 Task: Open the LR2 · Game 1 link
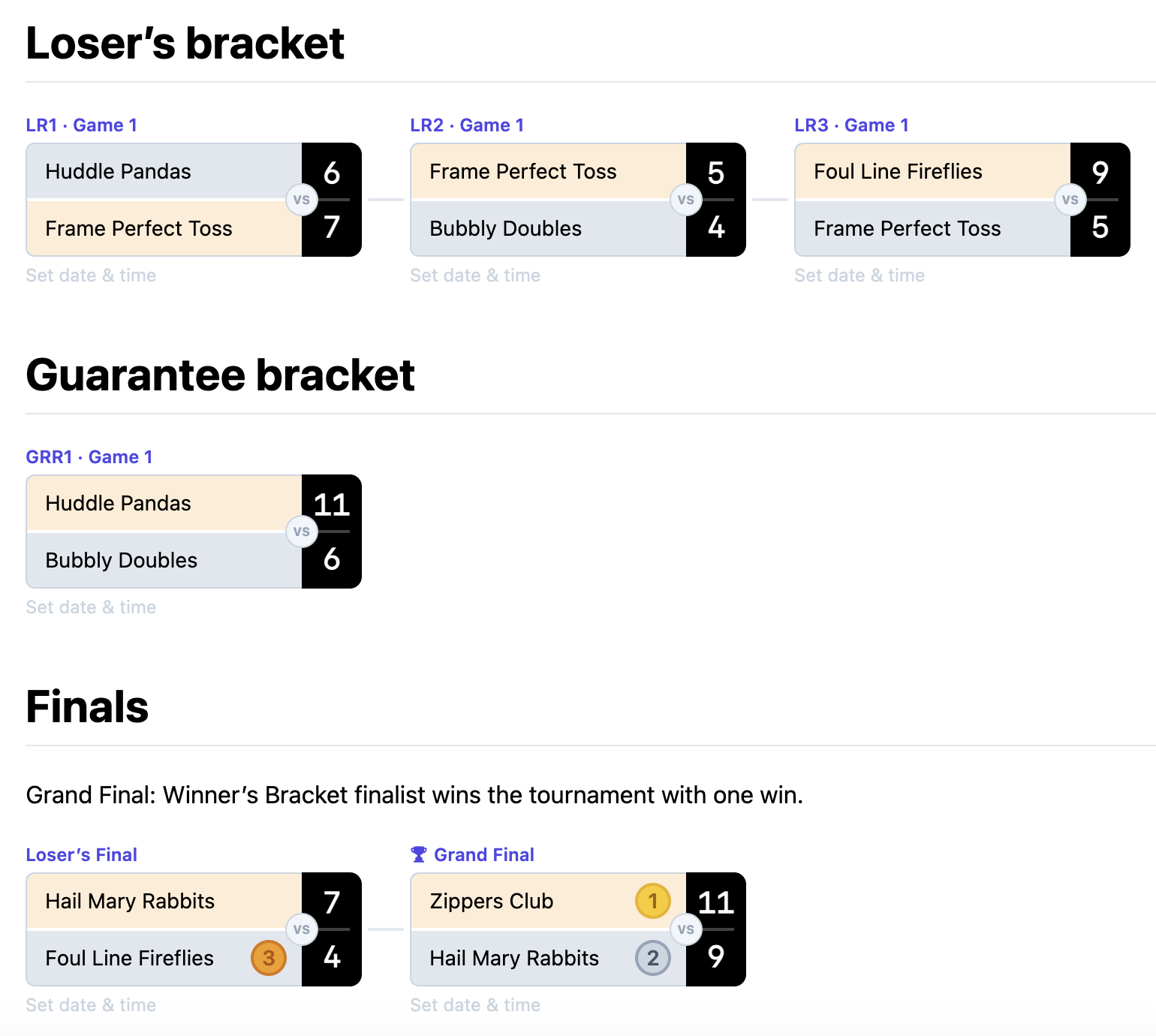(467, 125)
